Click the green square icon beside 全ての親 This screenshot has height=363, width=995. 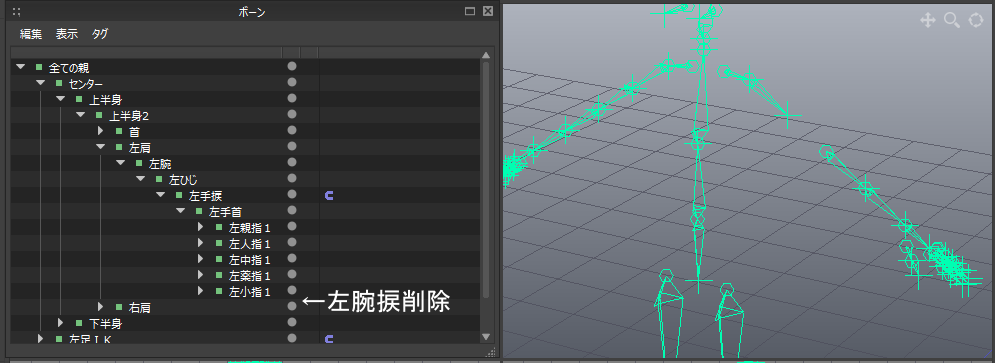click(39, 67)
